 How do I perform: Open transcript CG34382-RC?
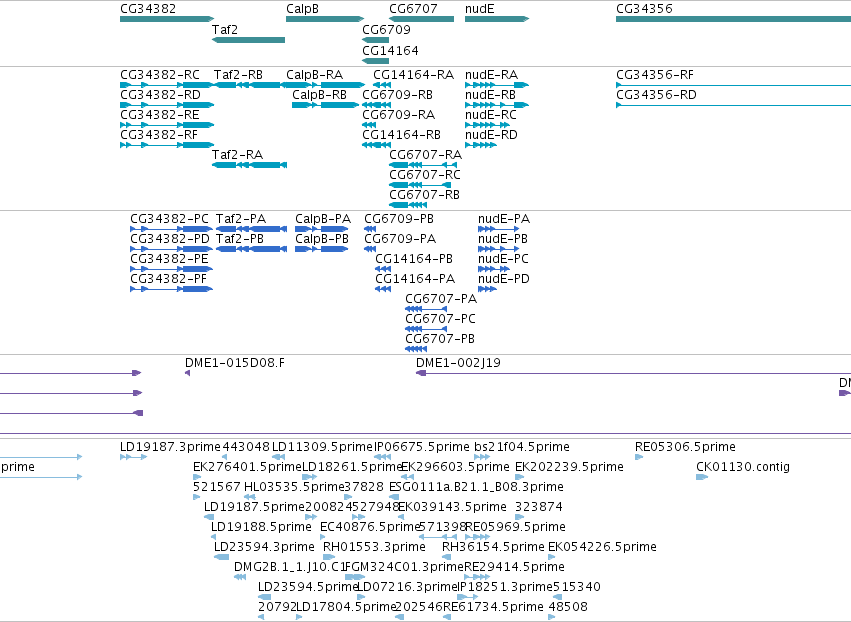pyautogui.click(x=167, y=85)
